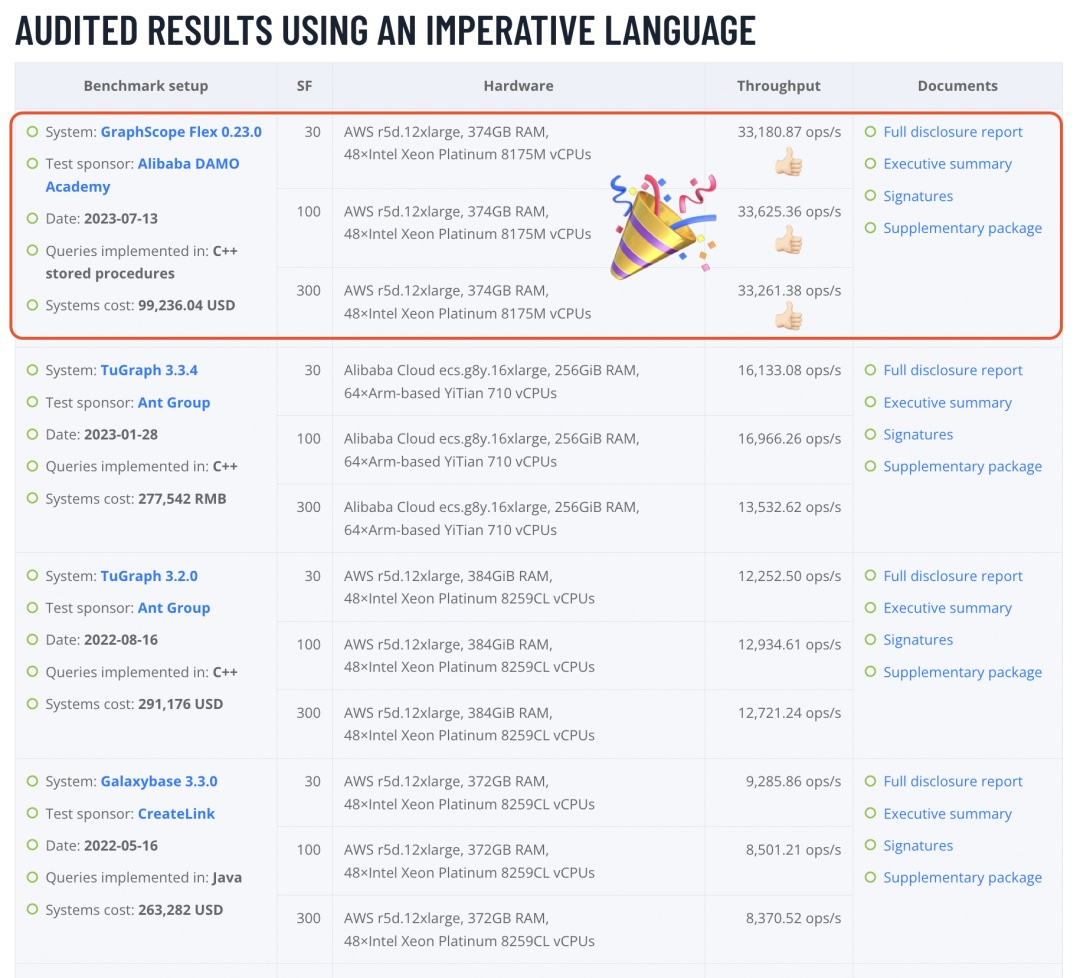Select the 16,966.26 ops/s throughput value
Screen dimensions: 1080x978
(789, 438)
